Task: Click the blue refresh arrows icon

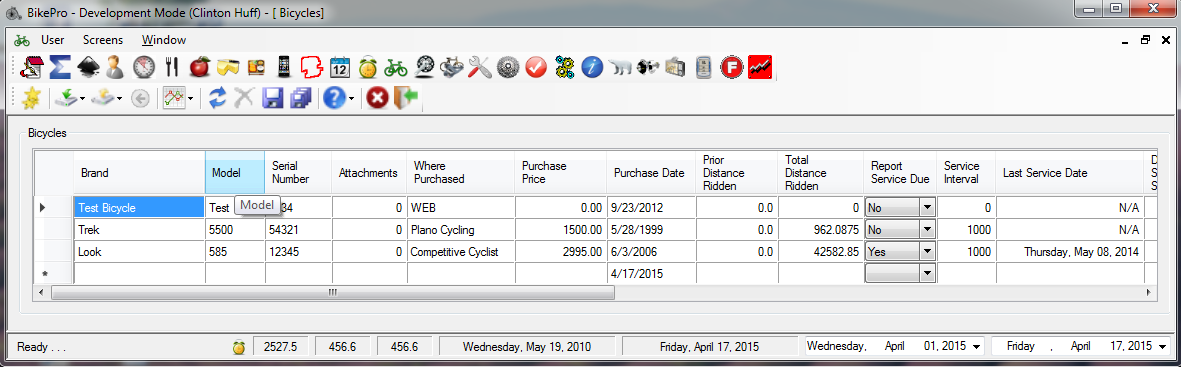Action: pos(218,98)
